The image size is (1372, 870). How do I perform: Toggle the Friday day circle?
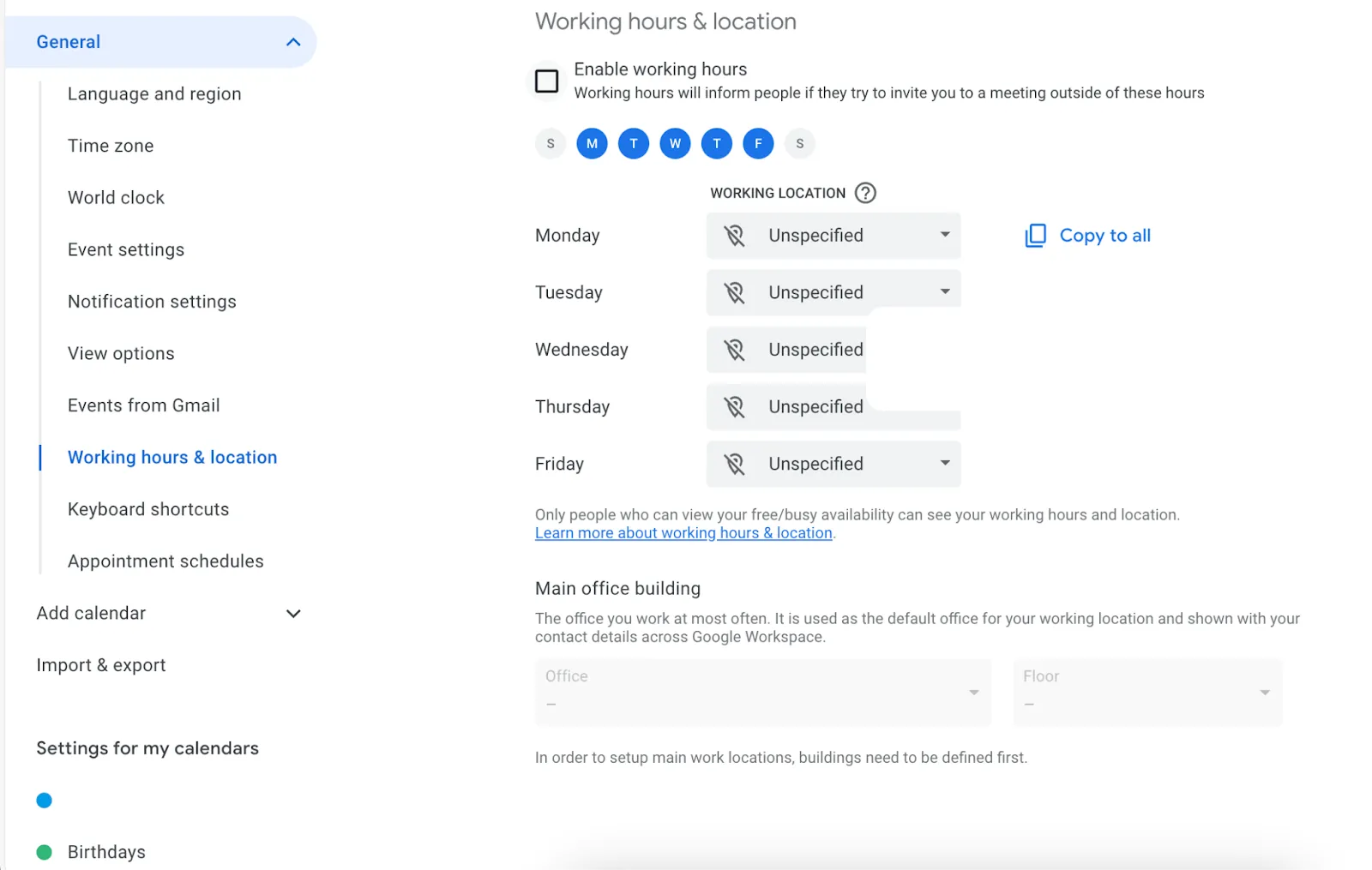[x=758, y=143]
